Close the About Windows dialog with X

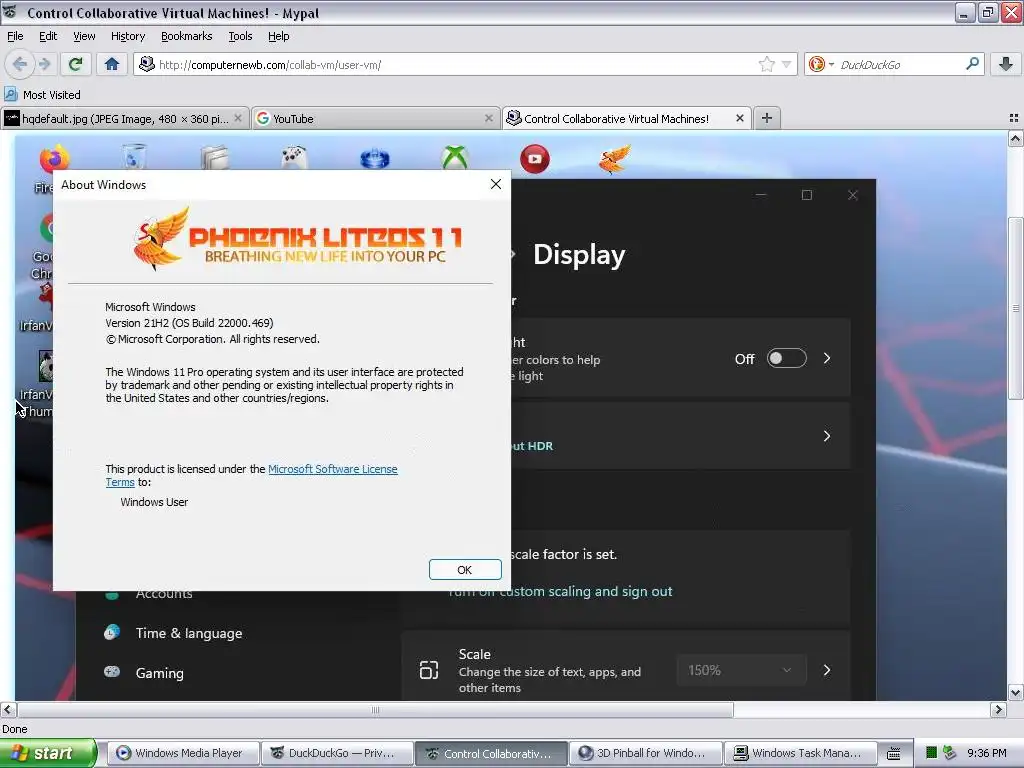496,184
